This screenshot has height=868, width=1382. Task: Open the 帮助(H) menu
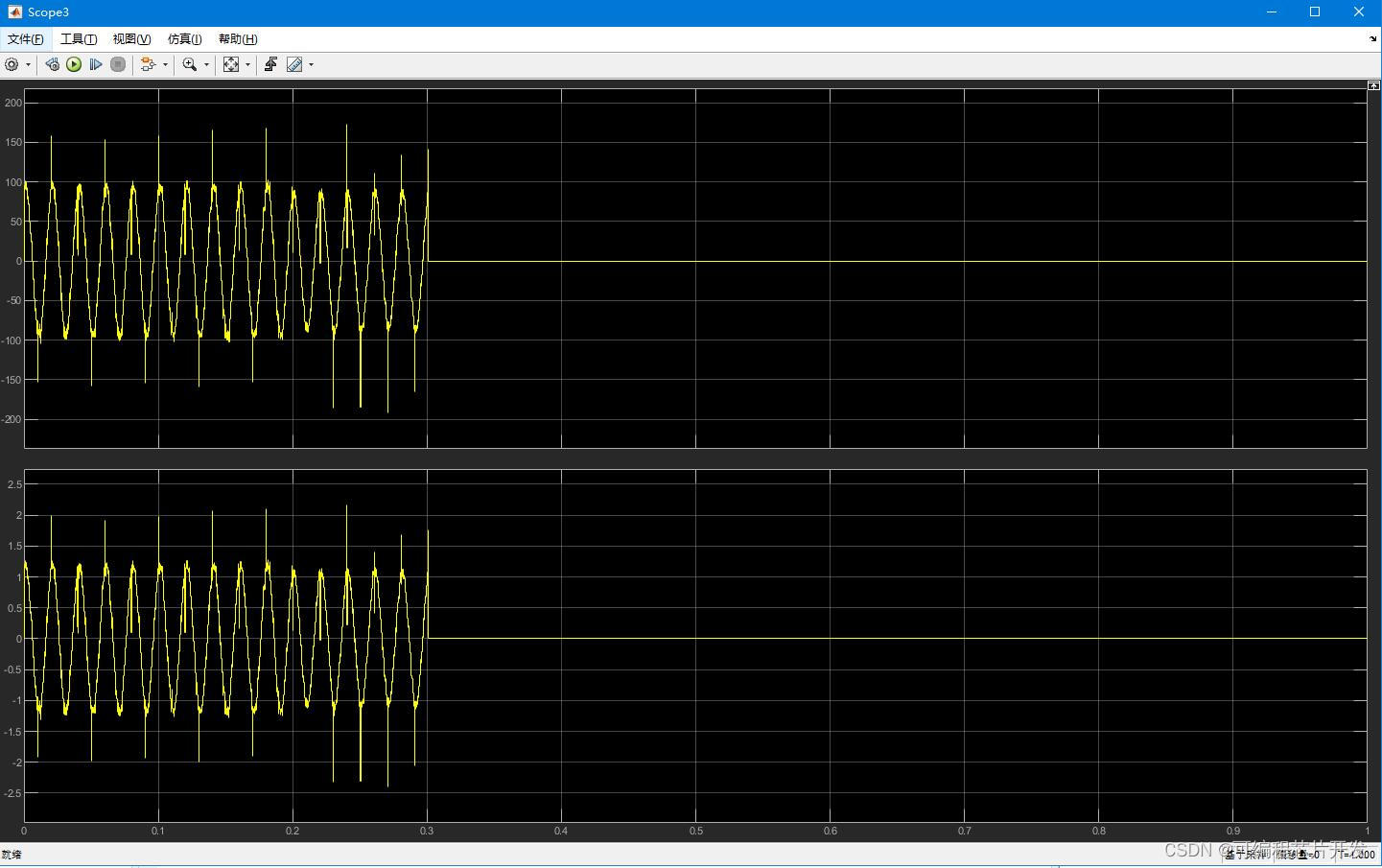coord(238,39)
